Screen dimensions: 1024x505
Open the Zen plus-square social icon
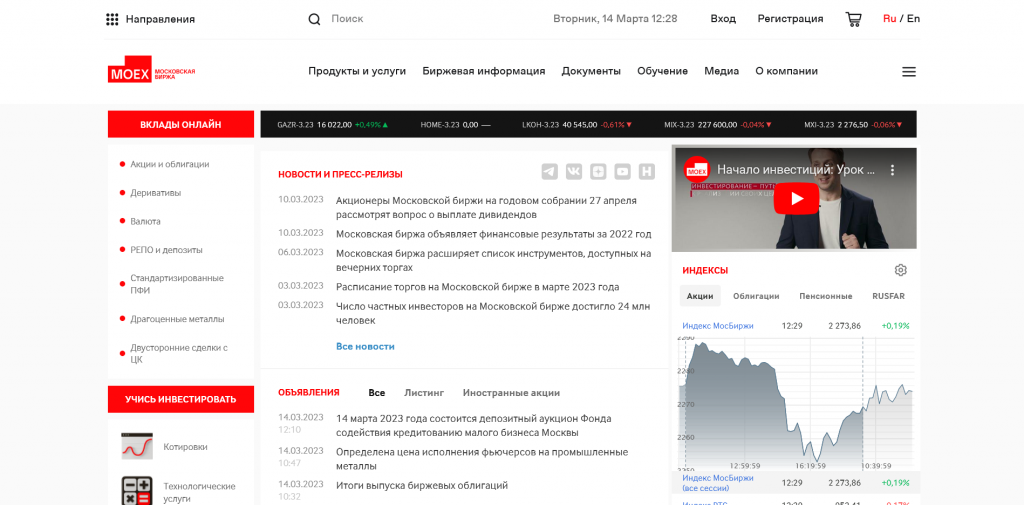pos(598,172)
